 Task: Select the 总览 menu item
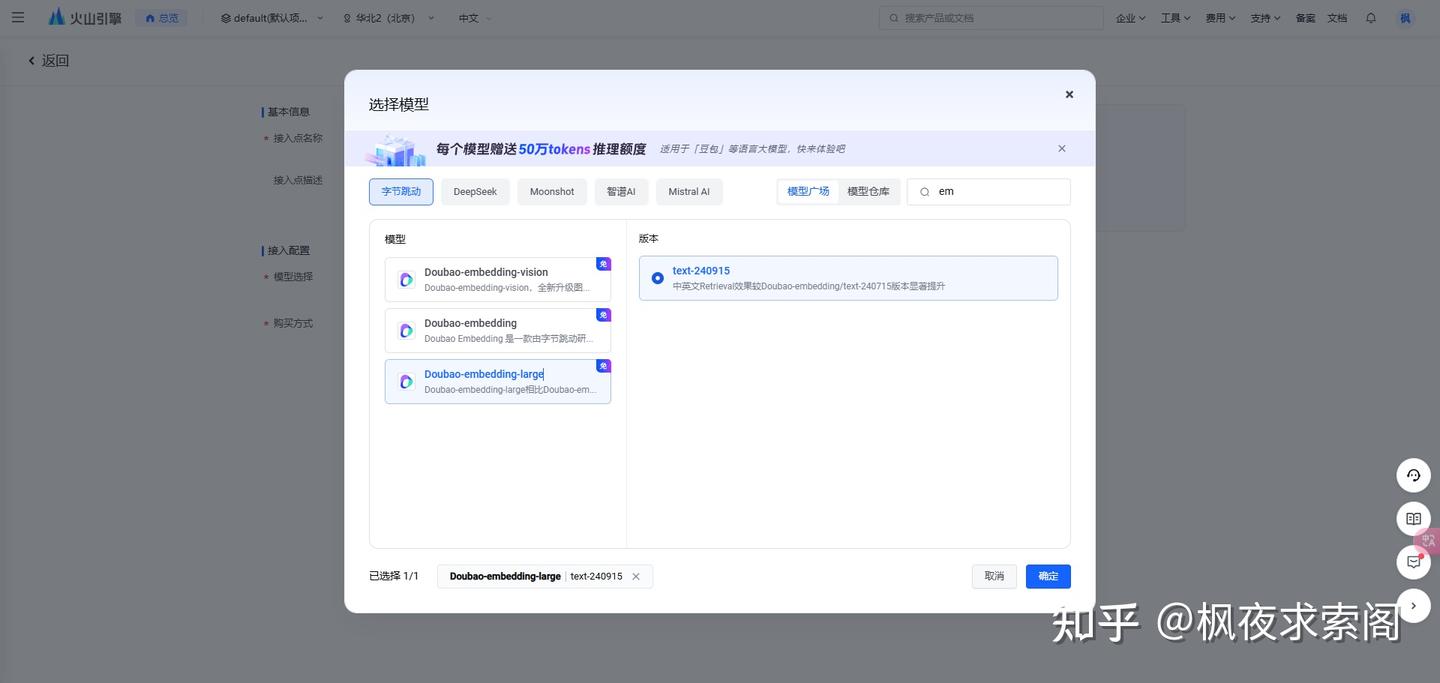[x=161, y=17]
